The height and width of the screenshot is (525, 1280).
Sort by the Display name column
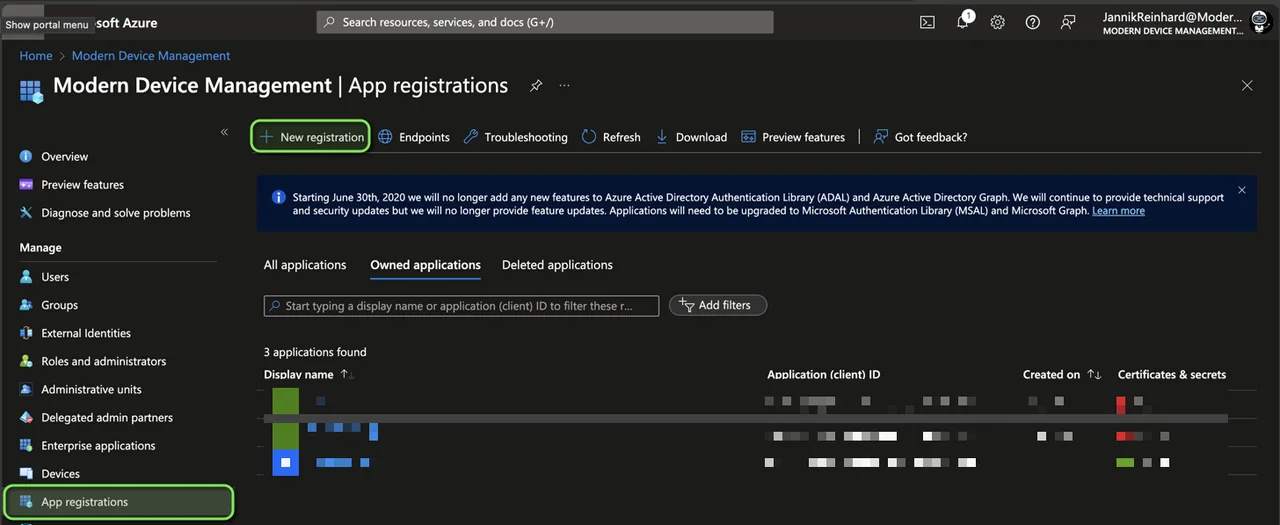coord(309,375)
